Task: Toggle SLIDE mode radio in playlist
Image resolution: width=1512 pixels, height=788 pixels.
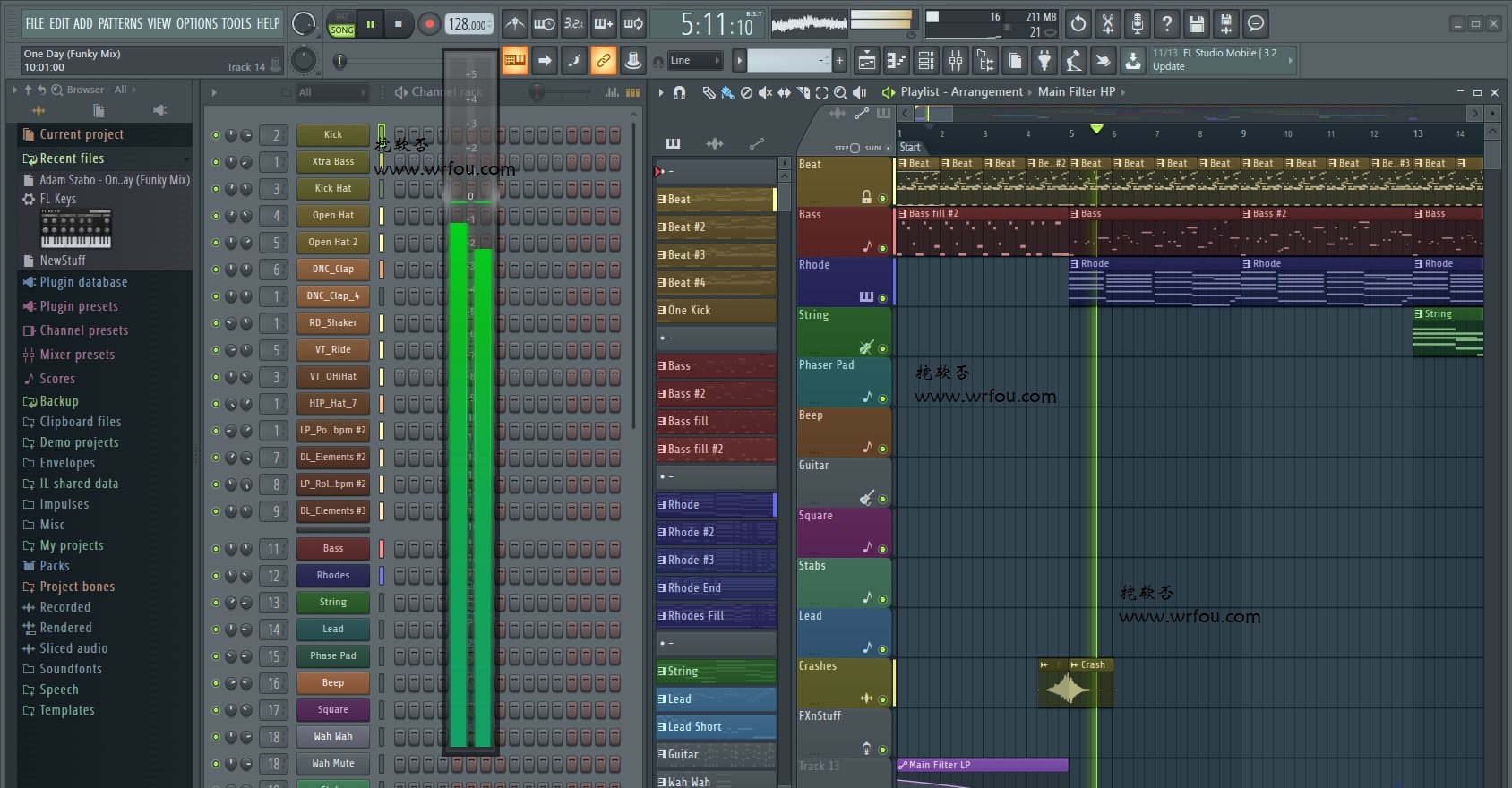Action: pyautogui.click(x=889, y=148)
